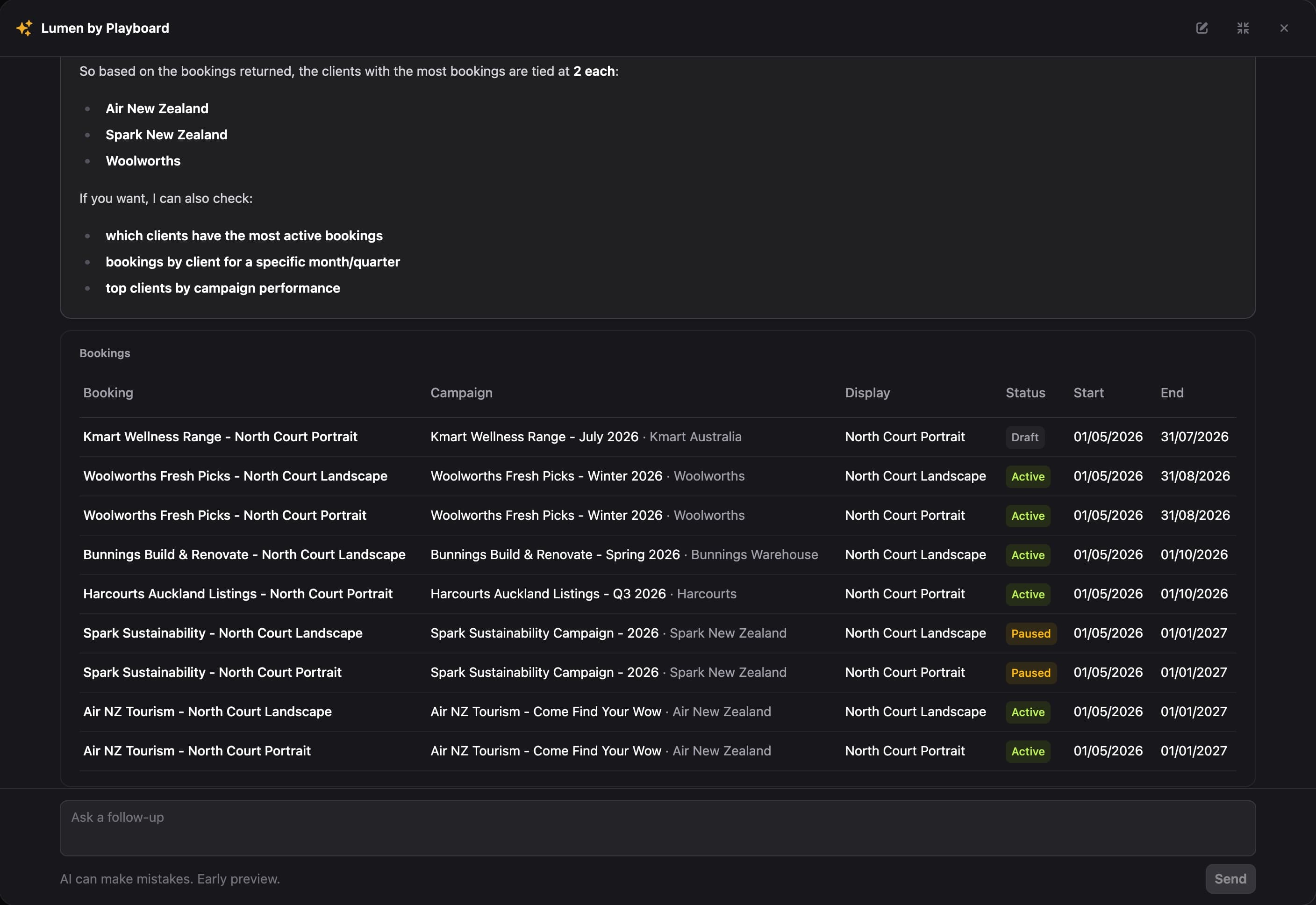The image size is (1316, 905).
Task: Click Active badge in Bunnings Build & Renovate row
Action: pos(1028,555)
